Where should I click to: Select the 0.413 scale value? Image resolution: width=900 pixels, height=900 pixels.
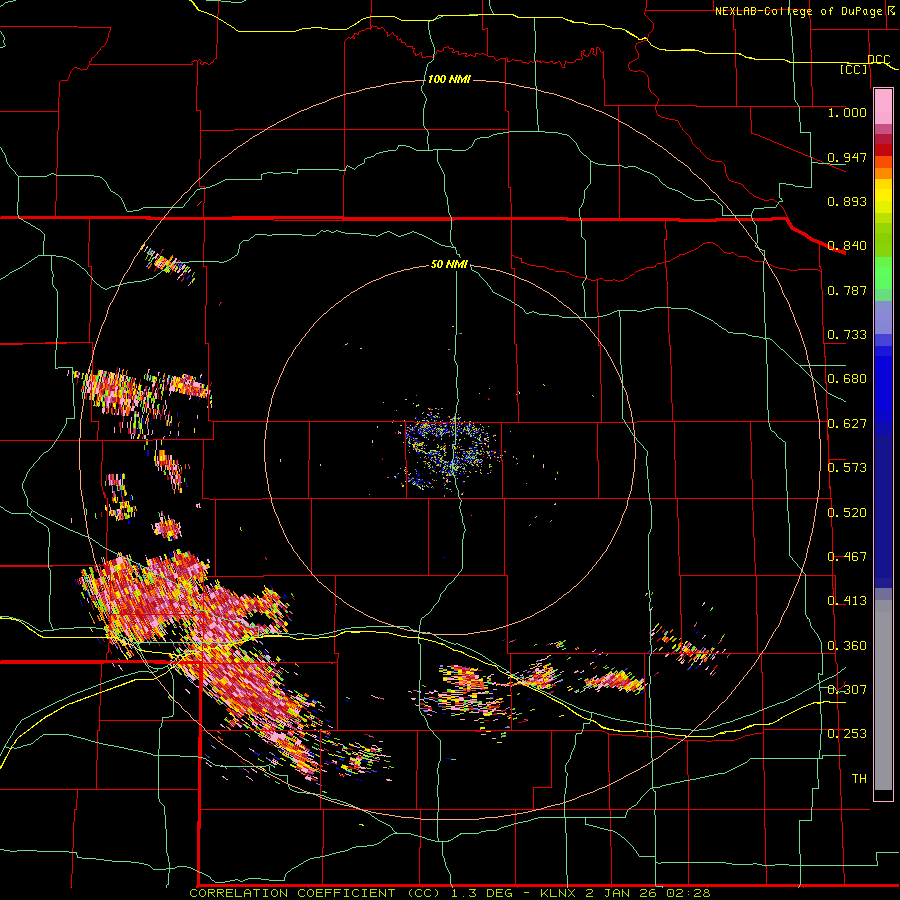[x=847, y=601]
